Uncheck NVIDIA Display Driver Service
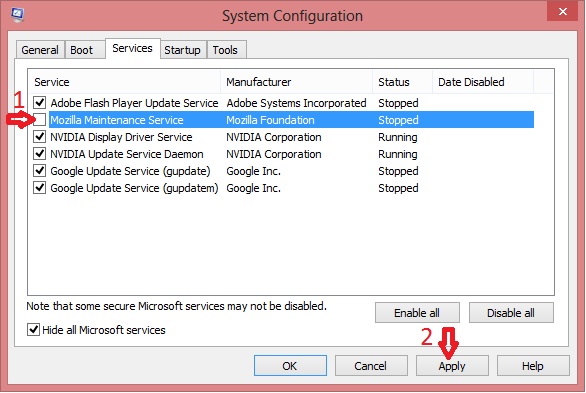This screenshot has width=586, height=393. coord(40,137)
